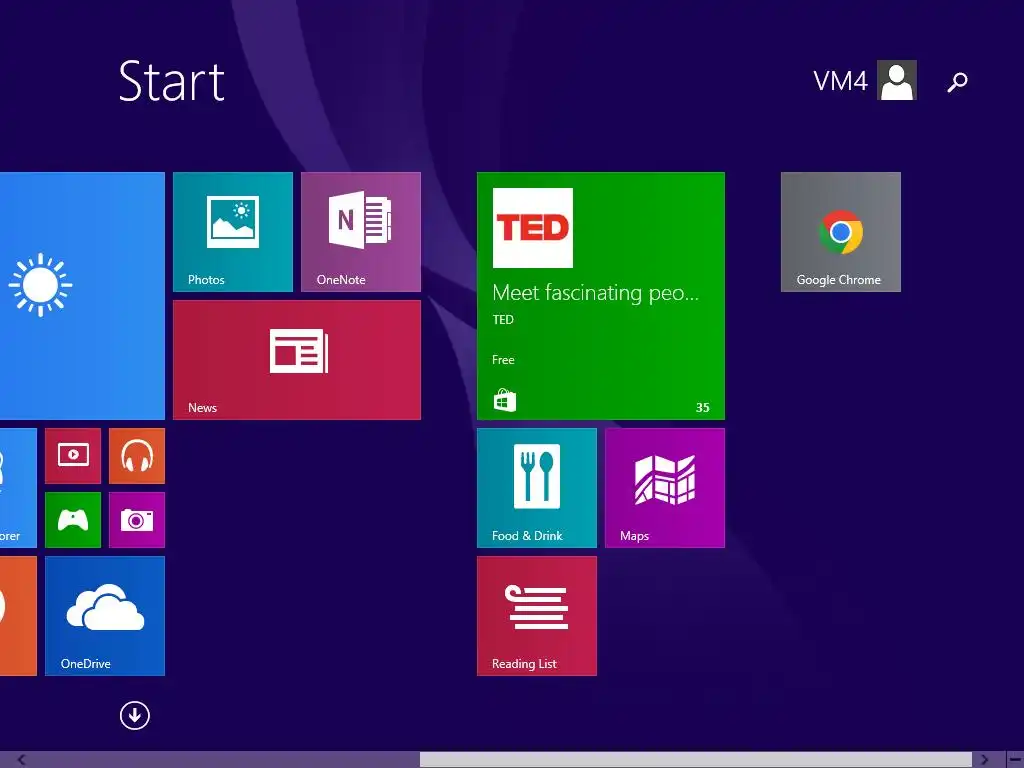1024x768 pixels.
Task: Click the scrollbar left arrow
Action: 21,760
